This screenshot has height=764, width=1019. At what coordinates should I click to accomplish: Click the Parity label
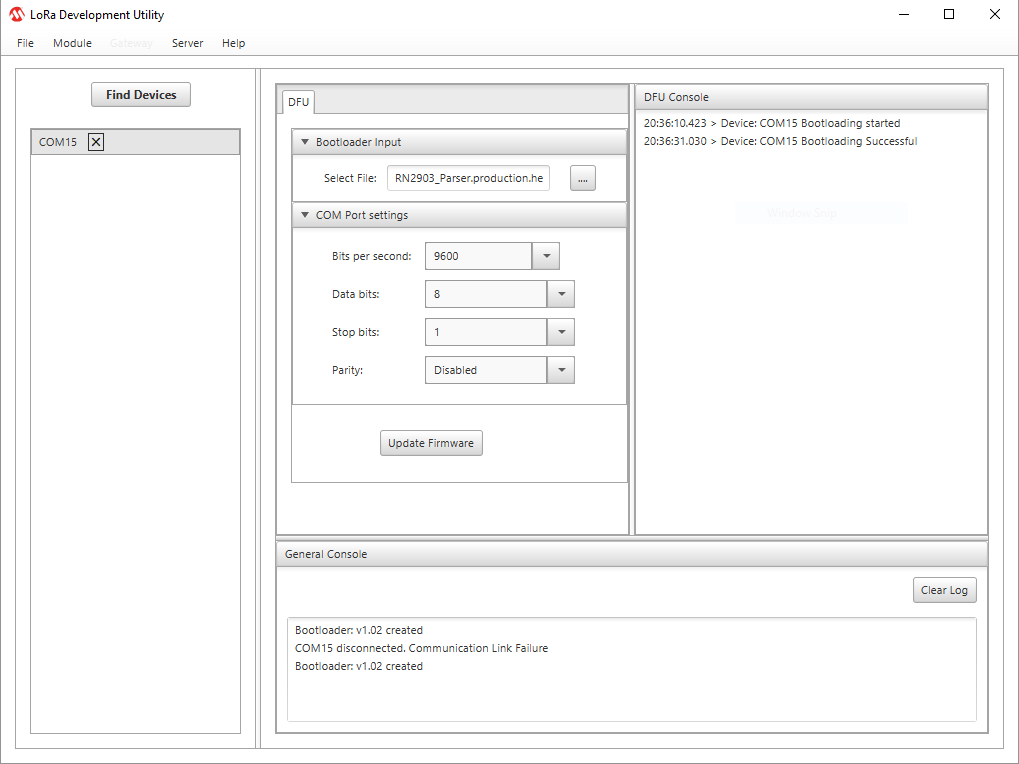point(347,370)
